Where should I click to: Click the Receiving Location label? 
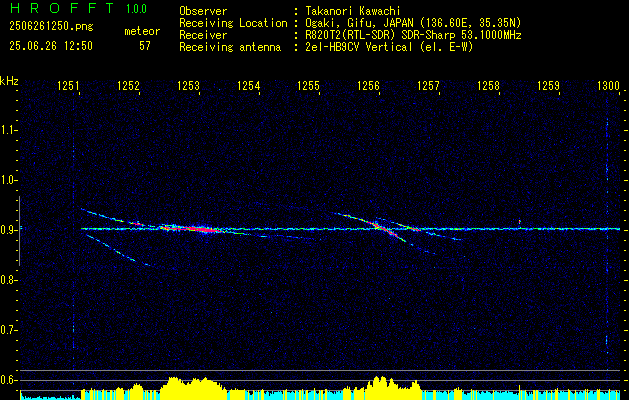[233, 23]
